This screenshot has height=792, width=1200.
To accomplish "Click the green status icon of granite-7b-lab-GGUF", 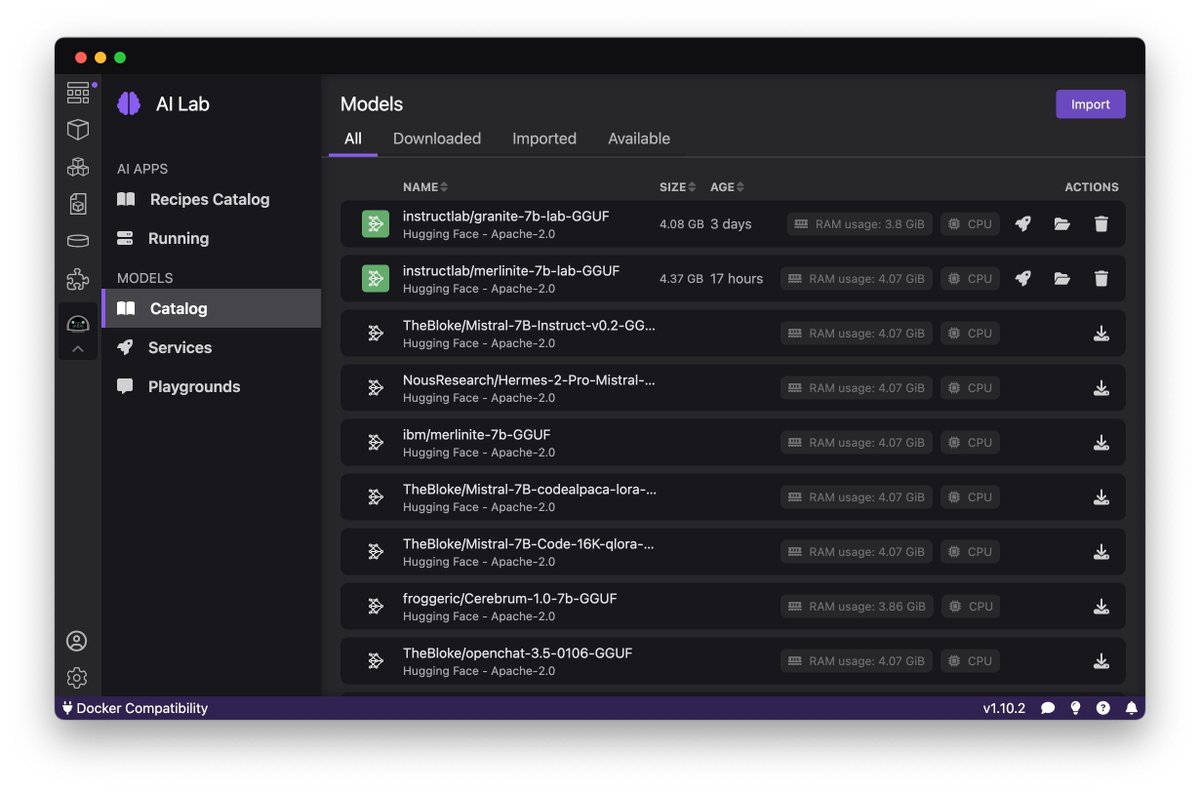I will click(376, 224).
